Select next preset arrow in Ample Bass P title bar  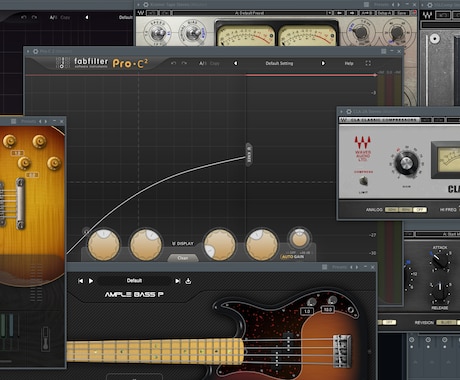358,267
